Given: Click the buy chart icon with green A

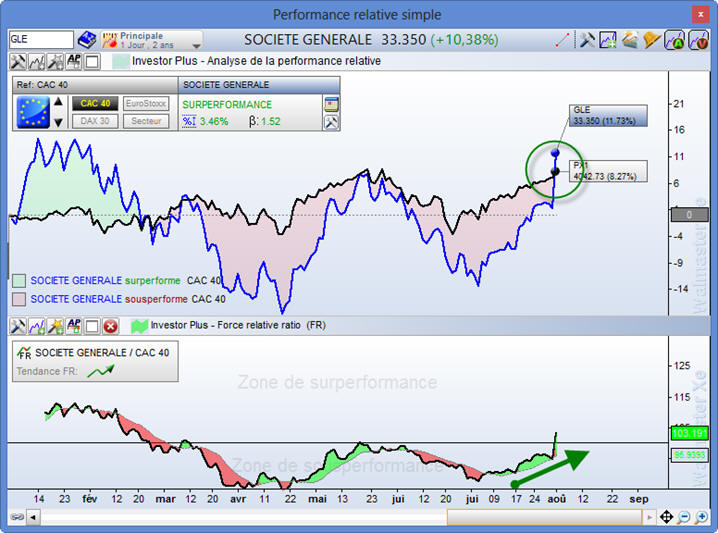Looking at the screenshot, I should click(x=674, y=40).
